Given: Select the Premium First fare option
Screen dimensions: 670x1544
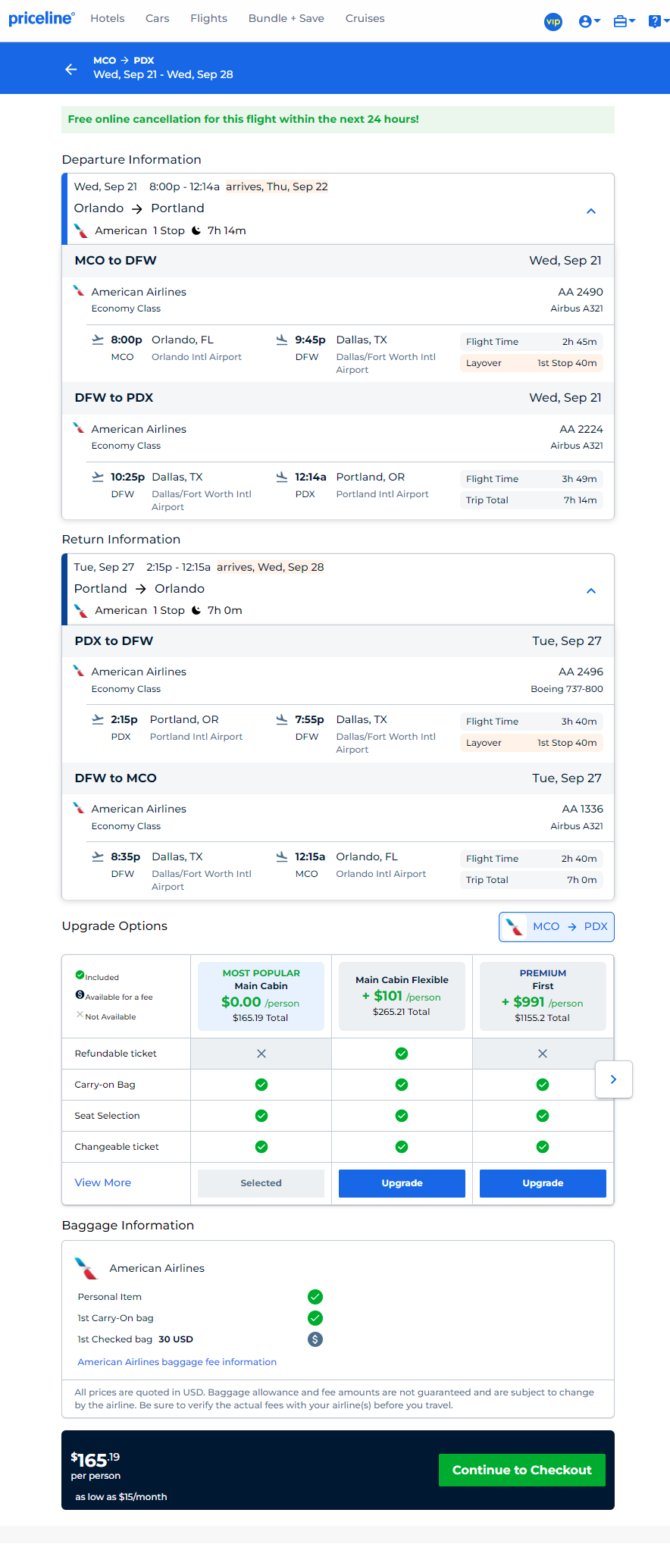Looking at the screenshot, I should click(x=543, y=996).
